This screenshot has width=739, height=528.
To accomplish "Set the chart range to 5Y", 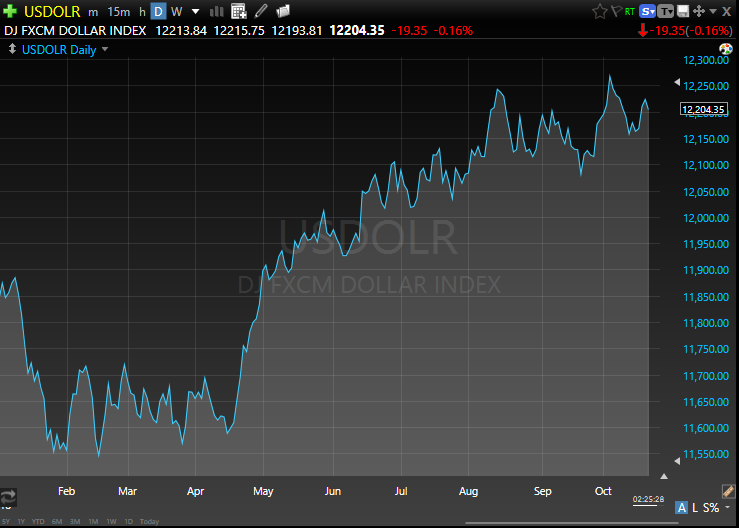I will tap(6, 521).
